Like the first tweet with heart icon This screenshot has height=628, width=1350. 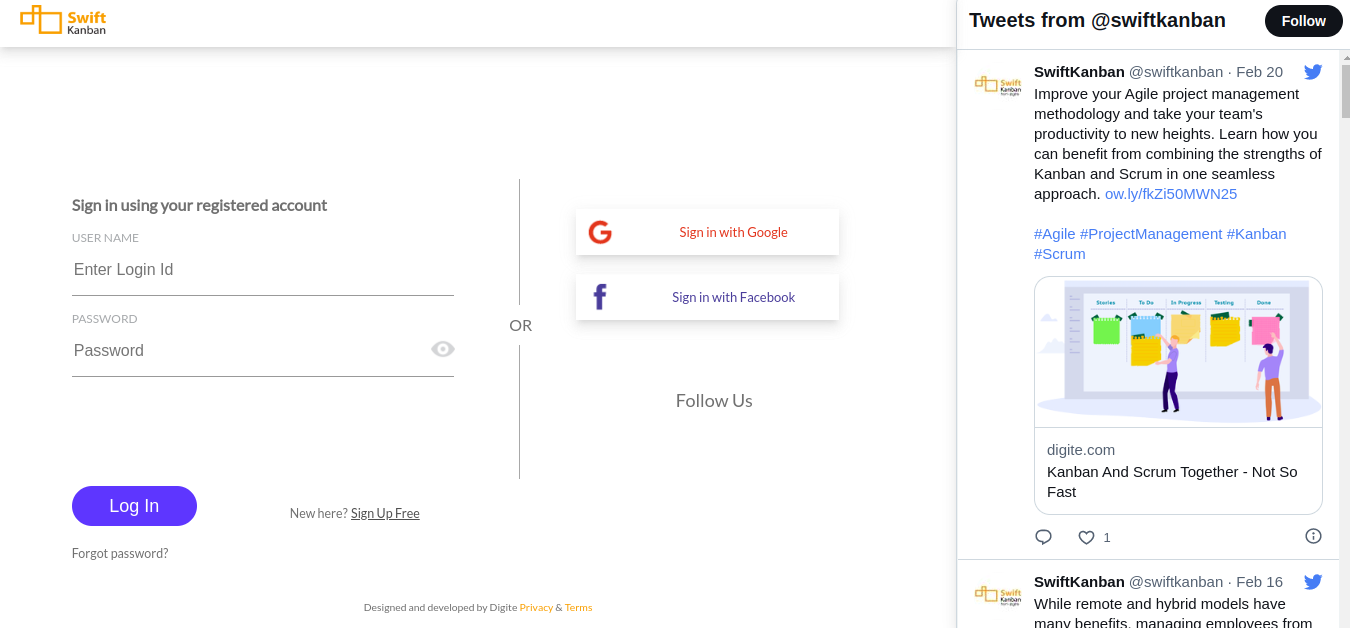[x=1086, y=537]
